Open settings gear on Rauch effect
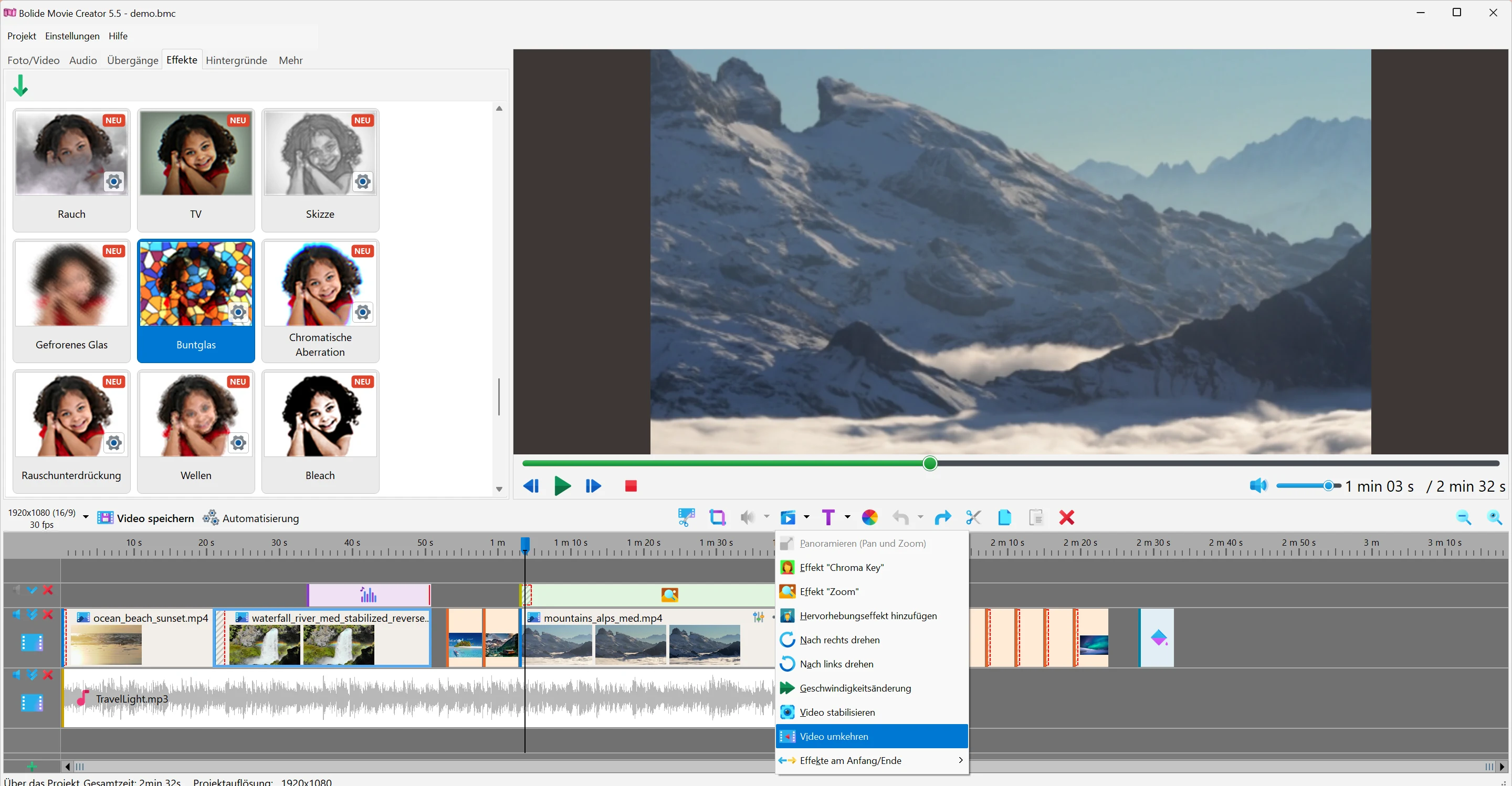 point(114,182)
